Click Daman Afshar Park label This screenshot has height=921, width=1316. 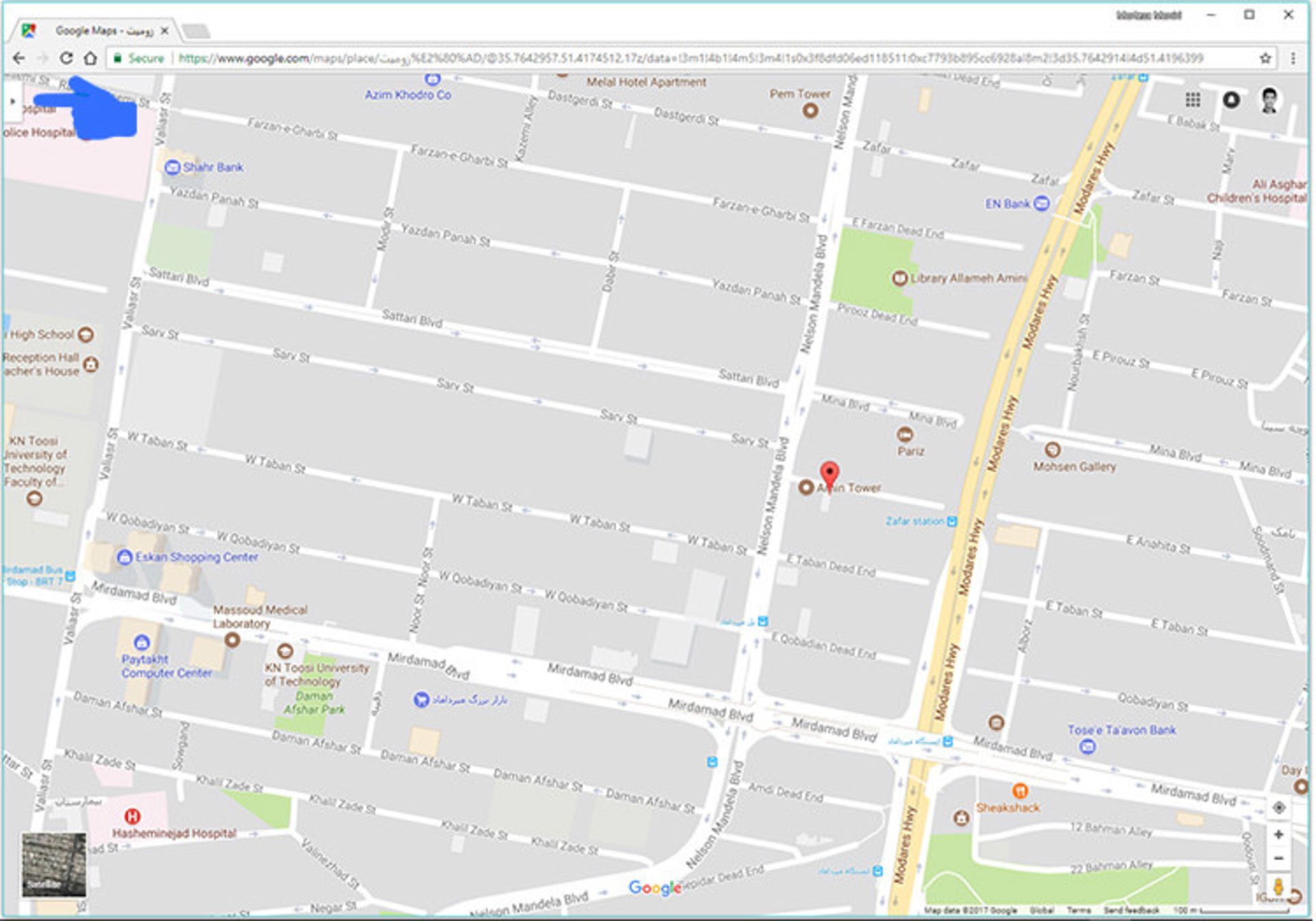(x=314, y=702)
